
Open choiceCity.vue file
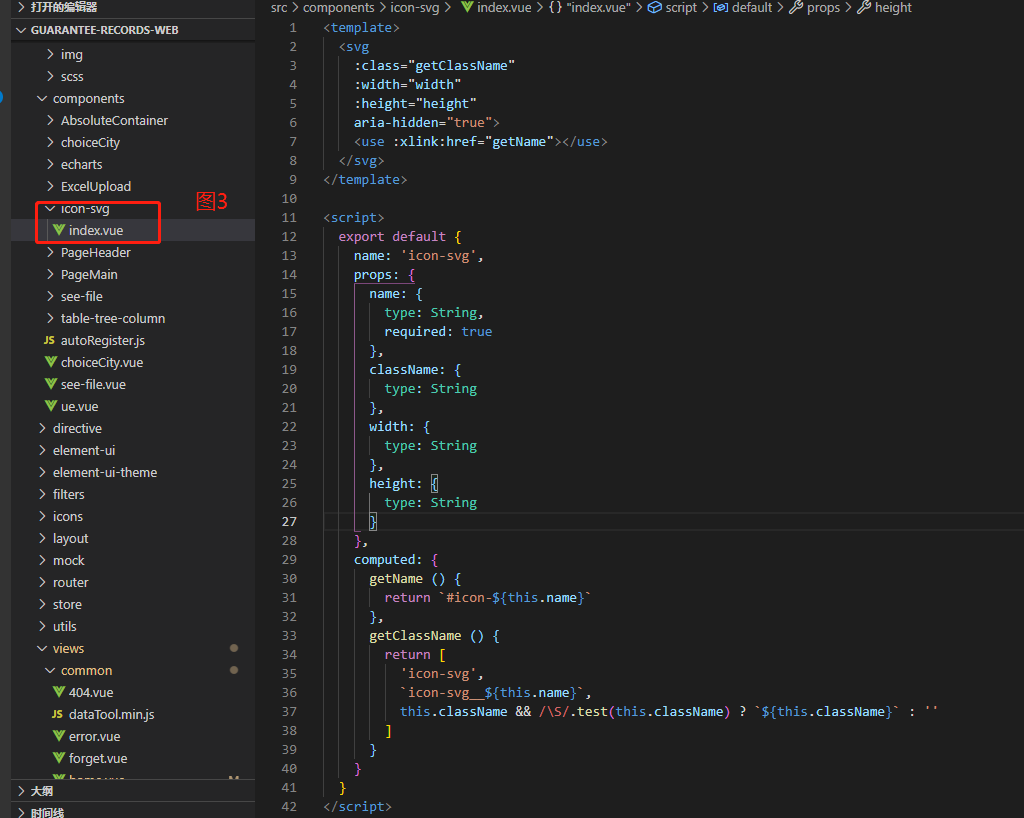tap(102, 362)
